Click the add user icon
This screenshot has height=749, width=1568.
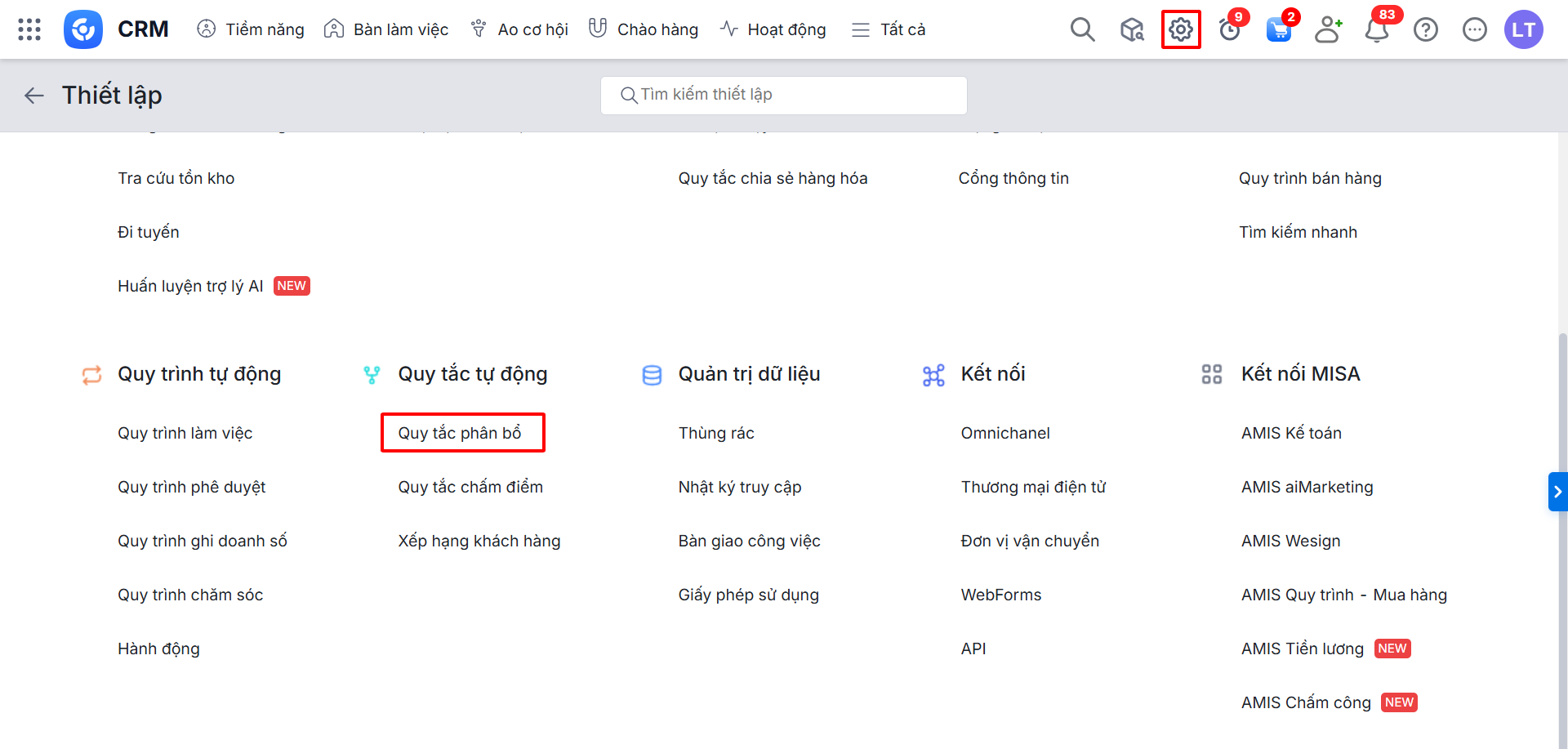pyautogui.click(x=1328, y=29)
